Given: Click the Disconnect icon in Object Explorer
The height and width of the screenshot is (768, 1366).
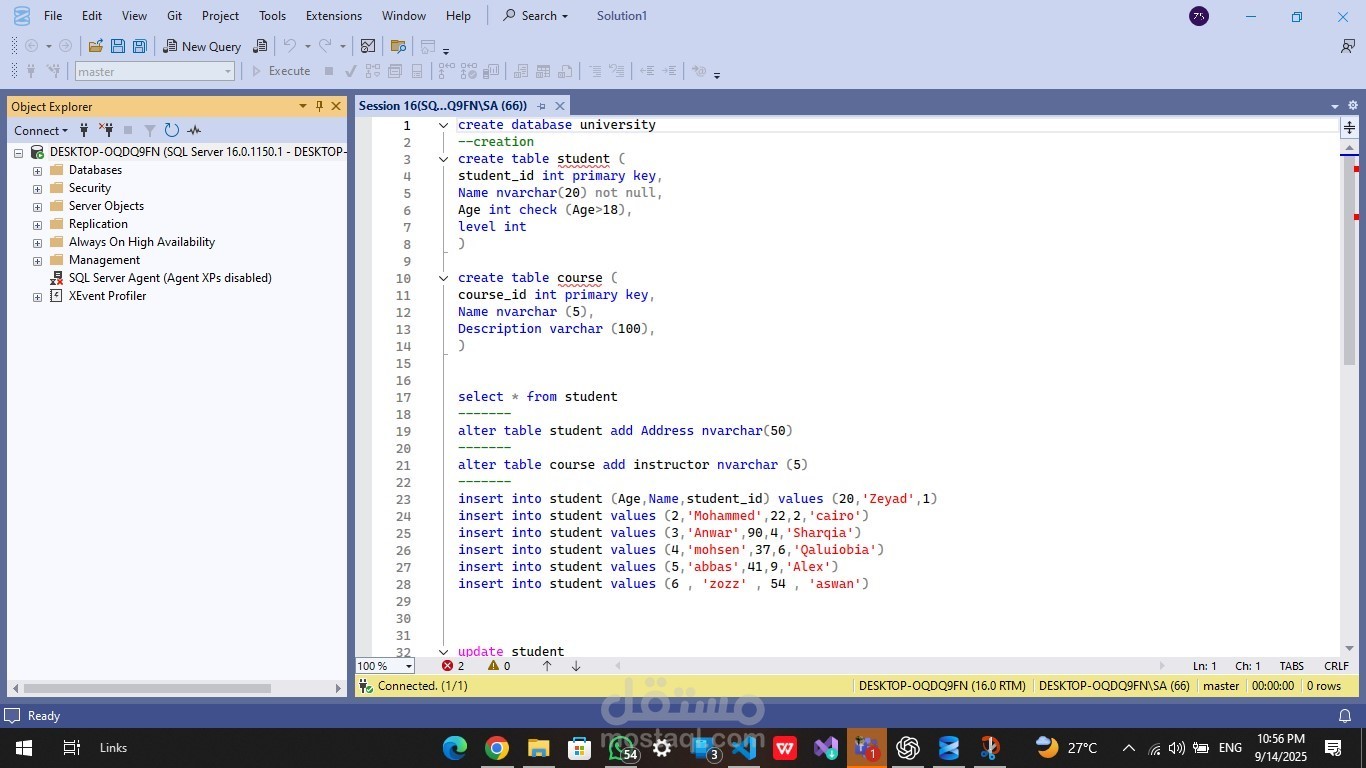Looking at the screenshot, I should 106,130.
